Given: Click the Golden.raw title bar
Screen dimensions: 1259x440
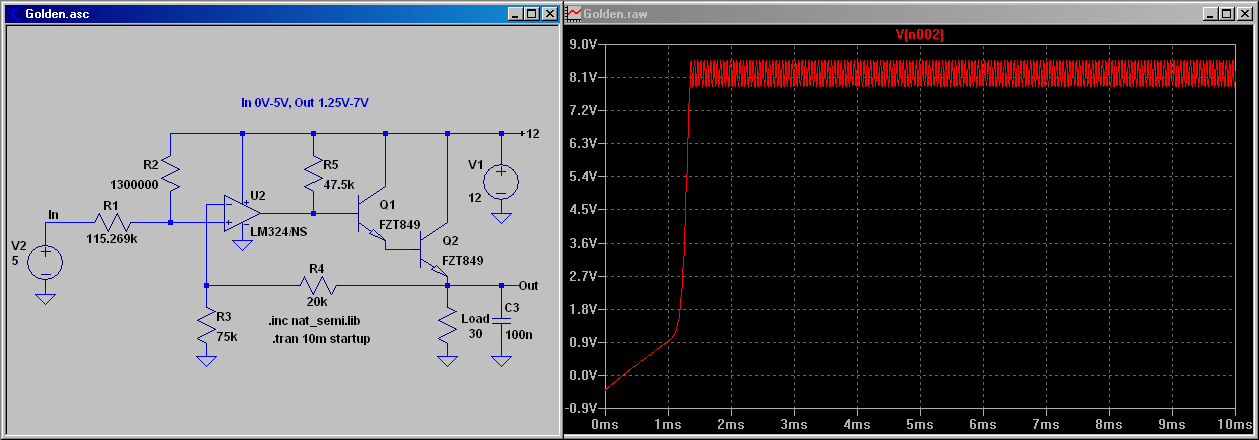Looking at the screenshot, I should point(910,14).
